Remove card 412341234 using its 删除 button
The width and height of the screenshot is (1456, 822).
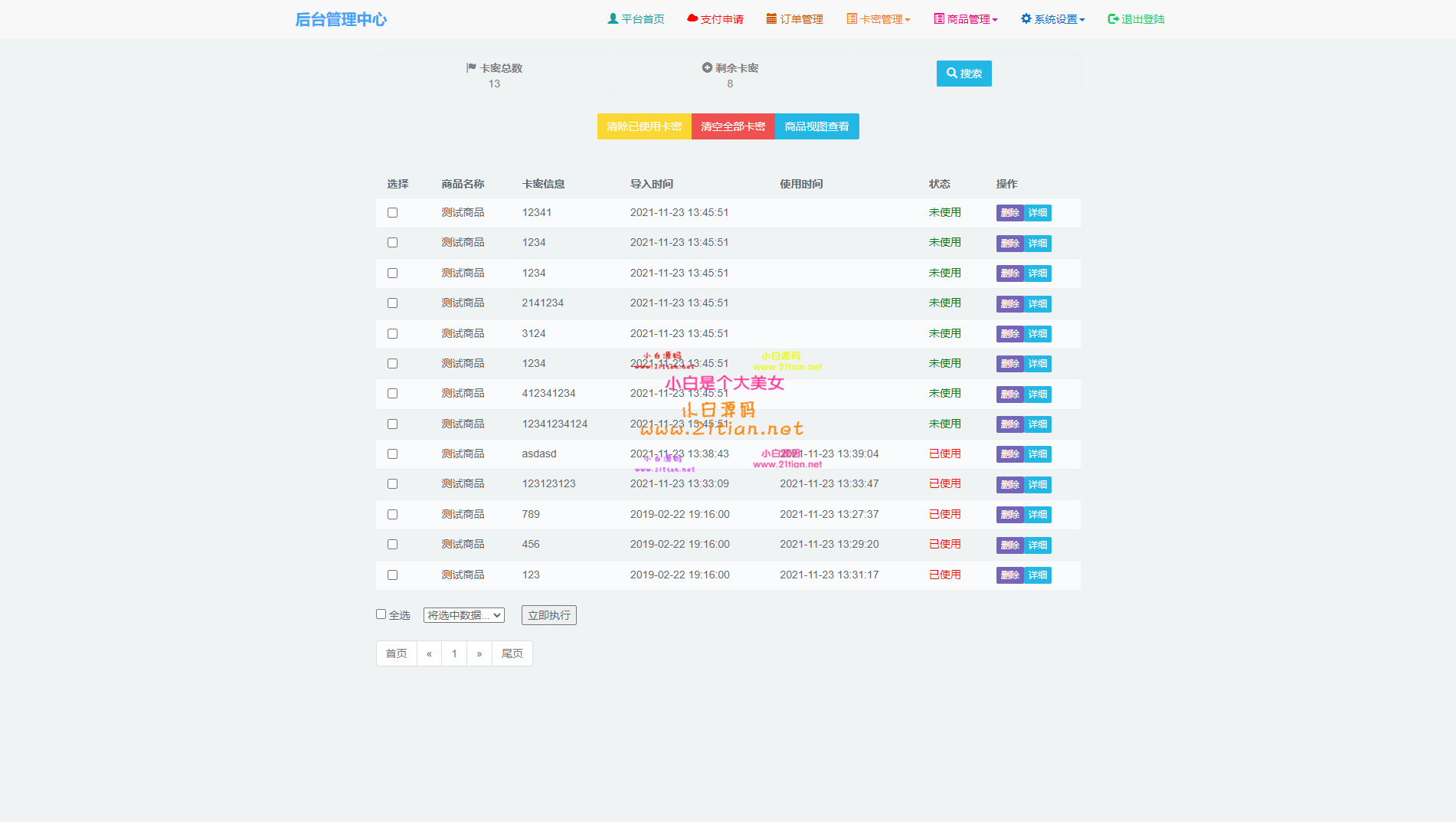1010,394
